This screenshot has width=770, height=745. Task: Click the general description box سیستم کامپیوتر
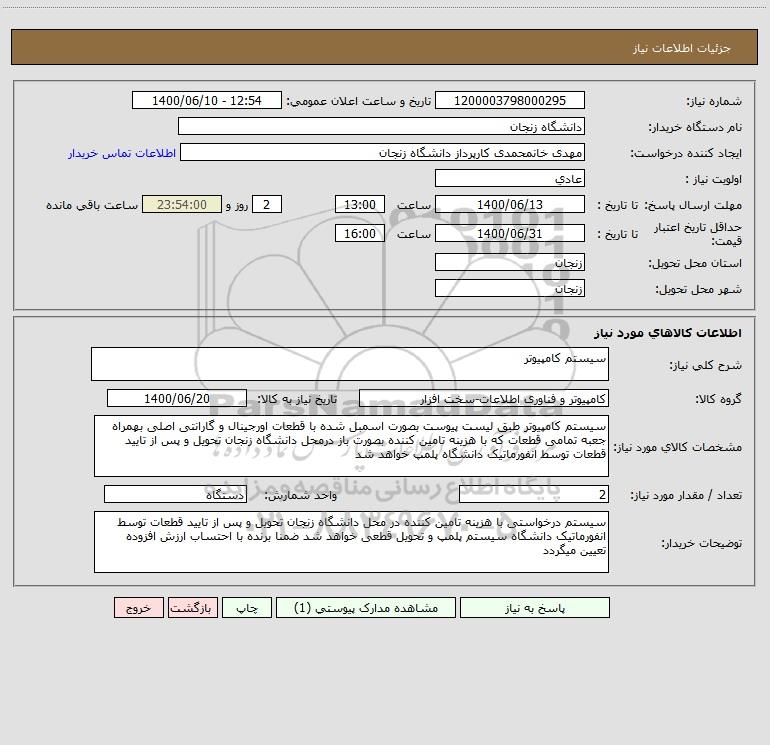(350, 364)
